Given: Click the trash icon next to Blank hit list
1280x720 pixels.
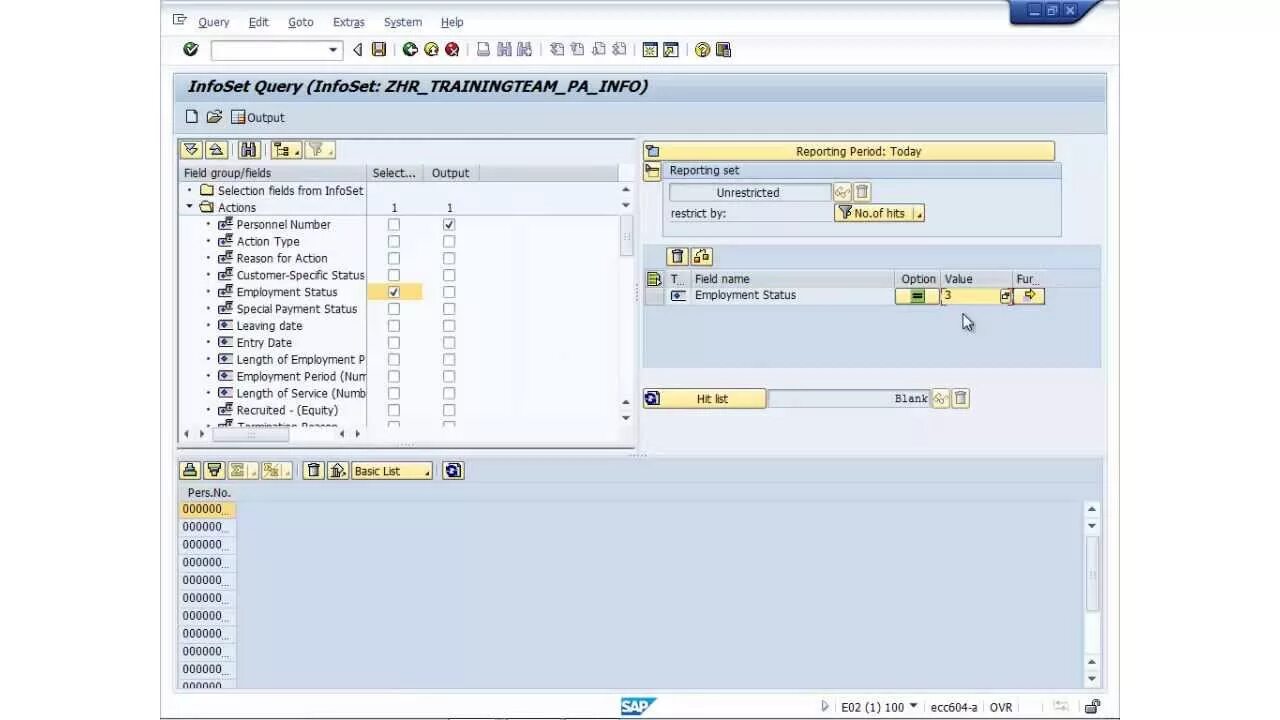Looking at the screenshot, I should 960,398.
